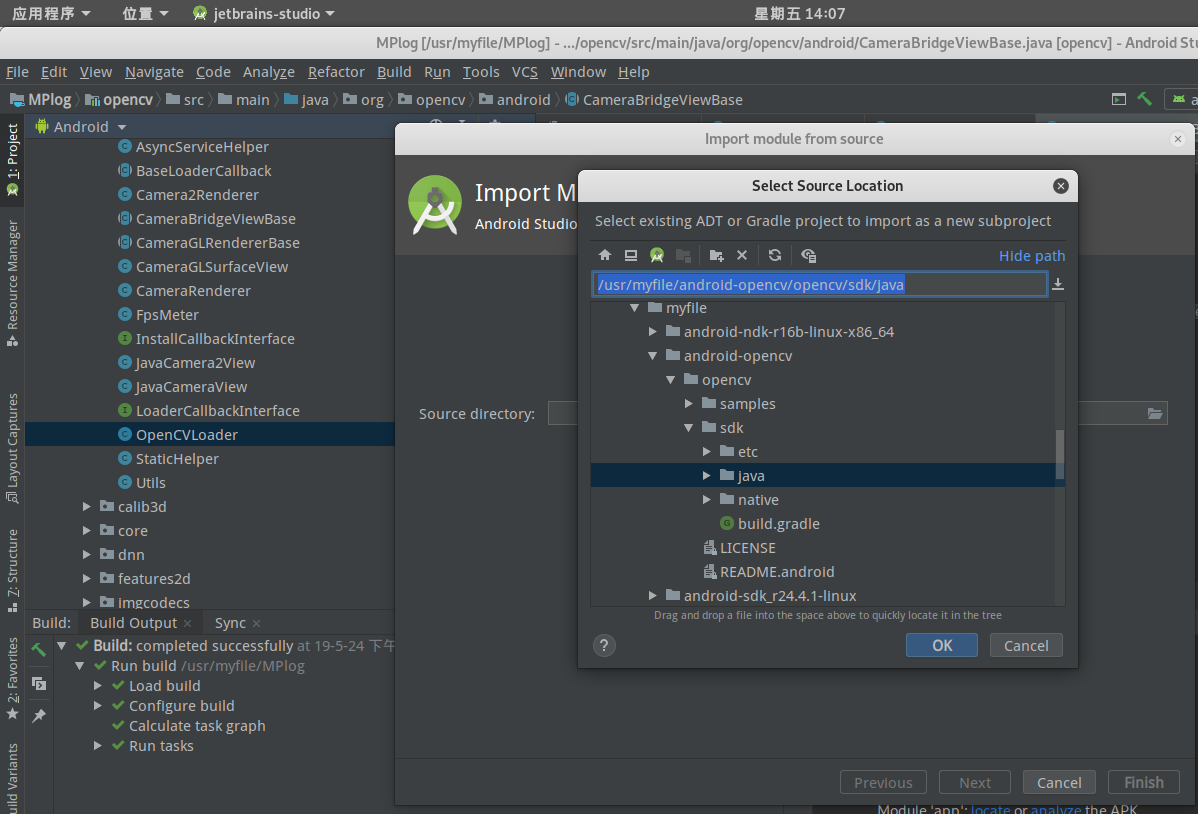Click the green wrench icon in Build panel
Viewport: 1198px width, 814px height.
(x=38, y=648)
